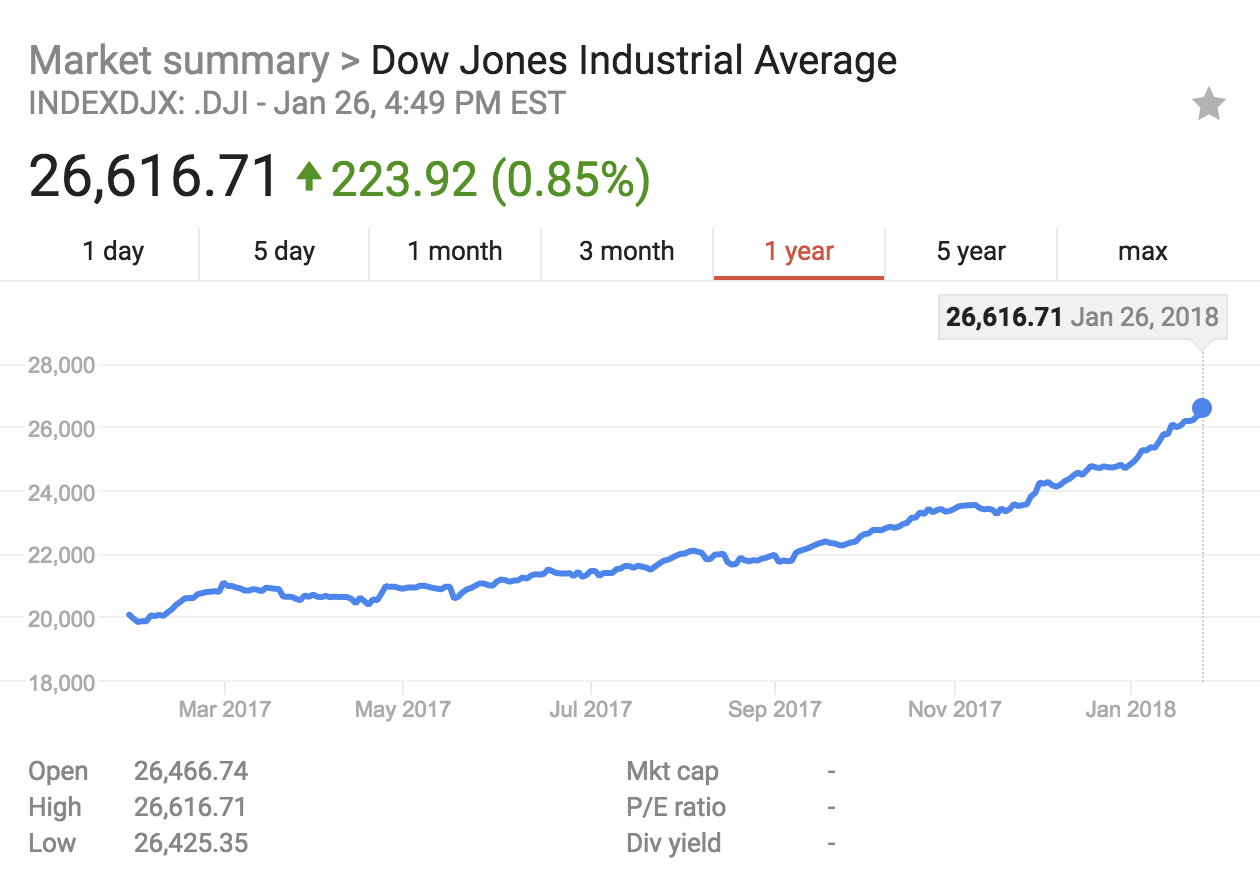This screenshot has width=1260, height=894.
Task: Click the 28,000 y-axis label
Action: click(62, 366)
